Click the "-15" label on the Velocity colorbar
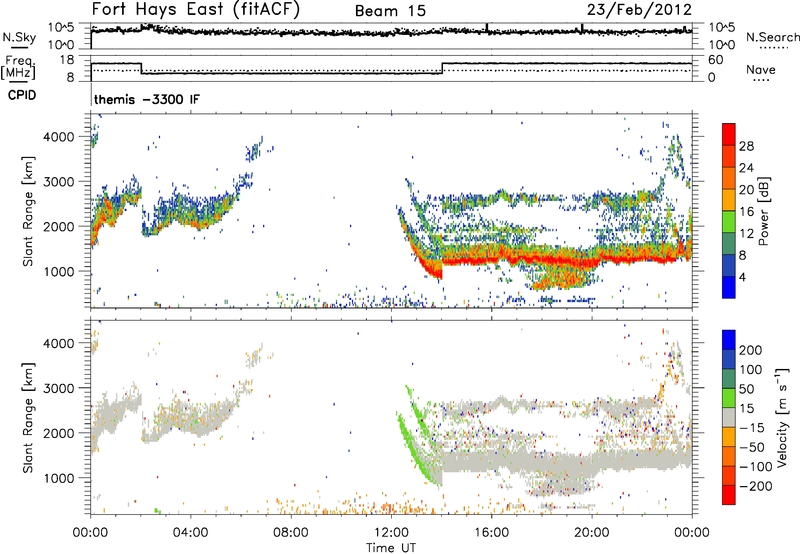The height and width of the screenshot is (554, 800). (752, 428)
